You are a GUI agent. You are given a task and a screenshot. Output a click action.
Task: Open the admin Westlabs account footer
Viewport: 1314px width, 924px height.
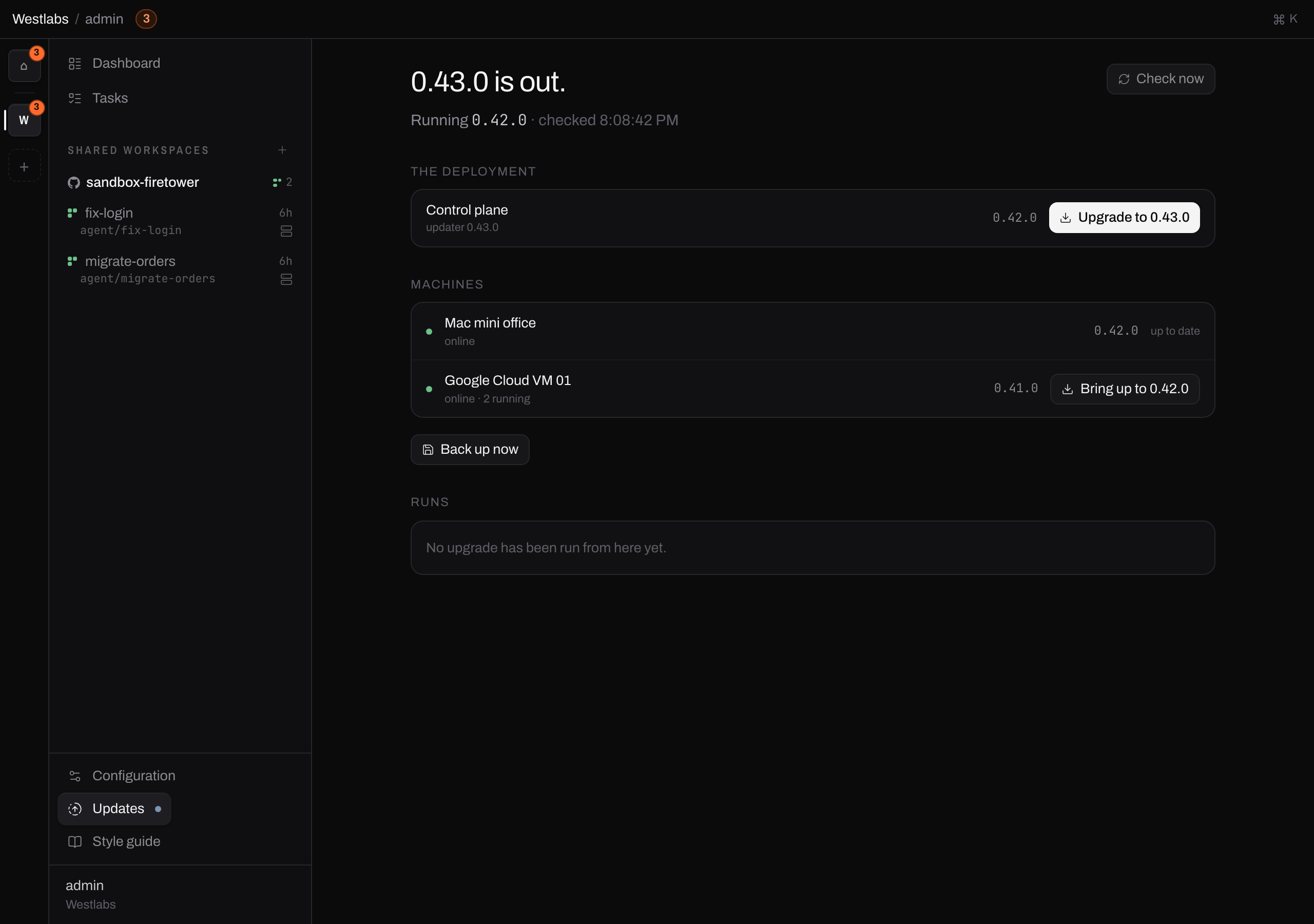tap(180, 894)
